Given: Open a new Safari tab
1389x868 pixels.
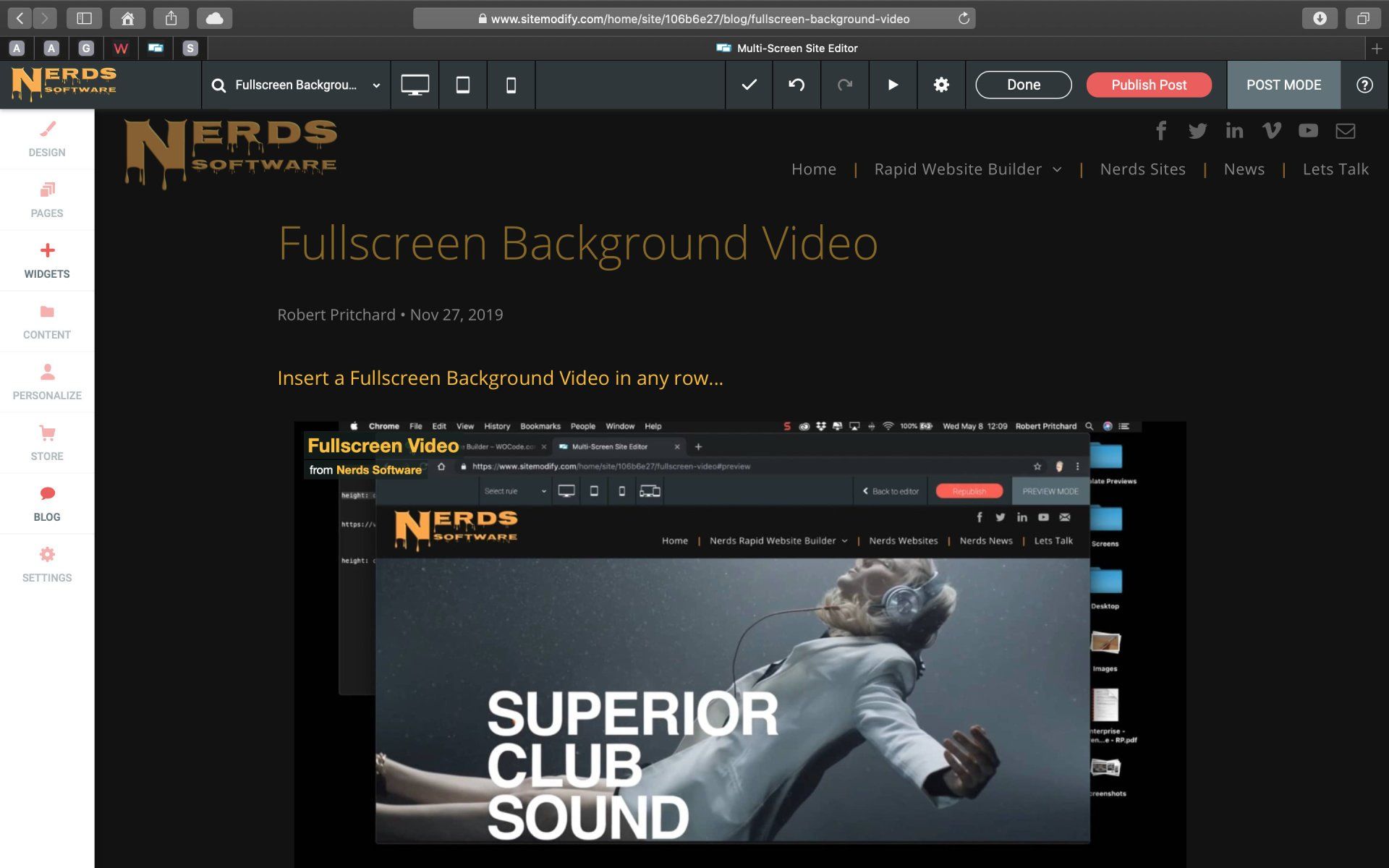Looking at the screenshot, I should 1376,48.
